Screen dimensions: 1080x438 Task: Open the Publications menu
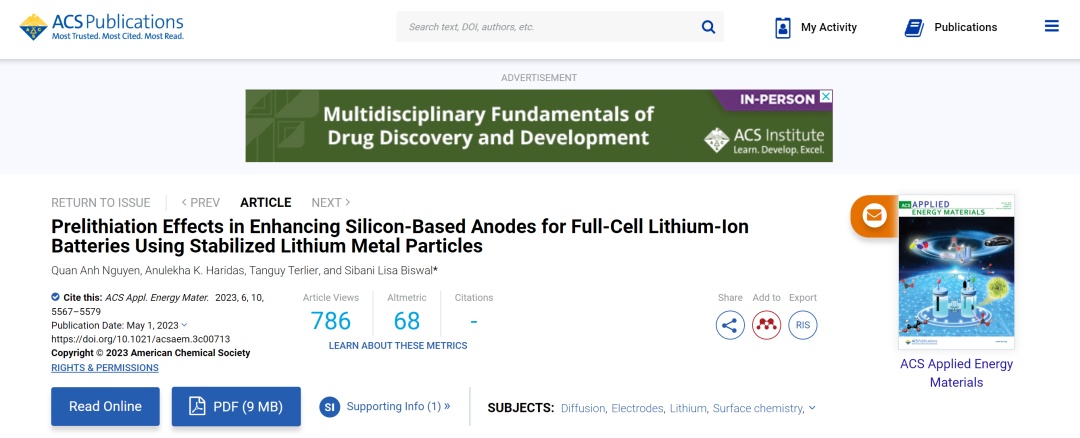pyautogui.click(x=950, y=27)
